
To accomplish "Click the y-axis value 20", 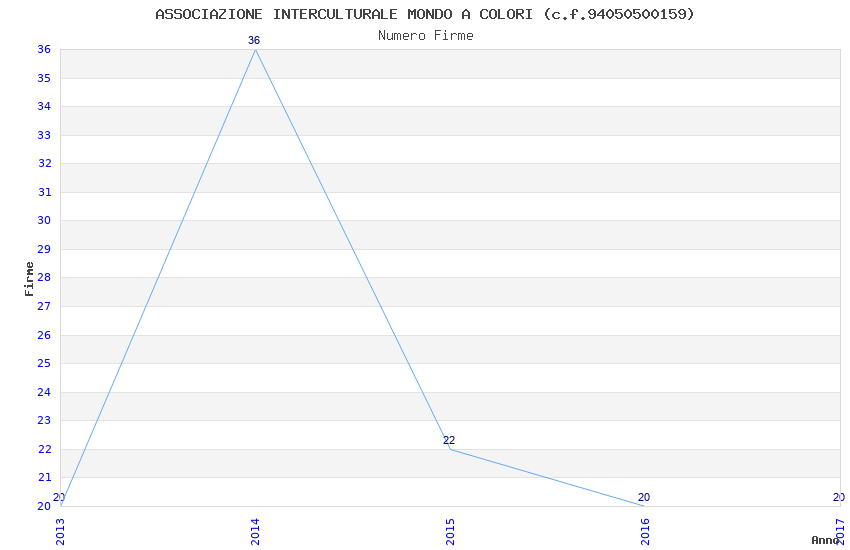I will (x=44, y=506).
